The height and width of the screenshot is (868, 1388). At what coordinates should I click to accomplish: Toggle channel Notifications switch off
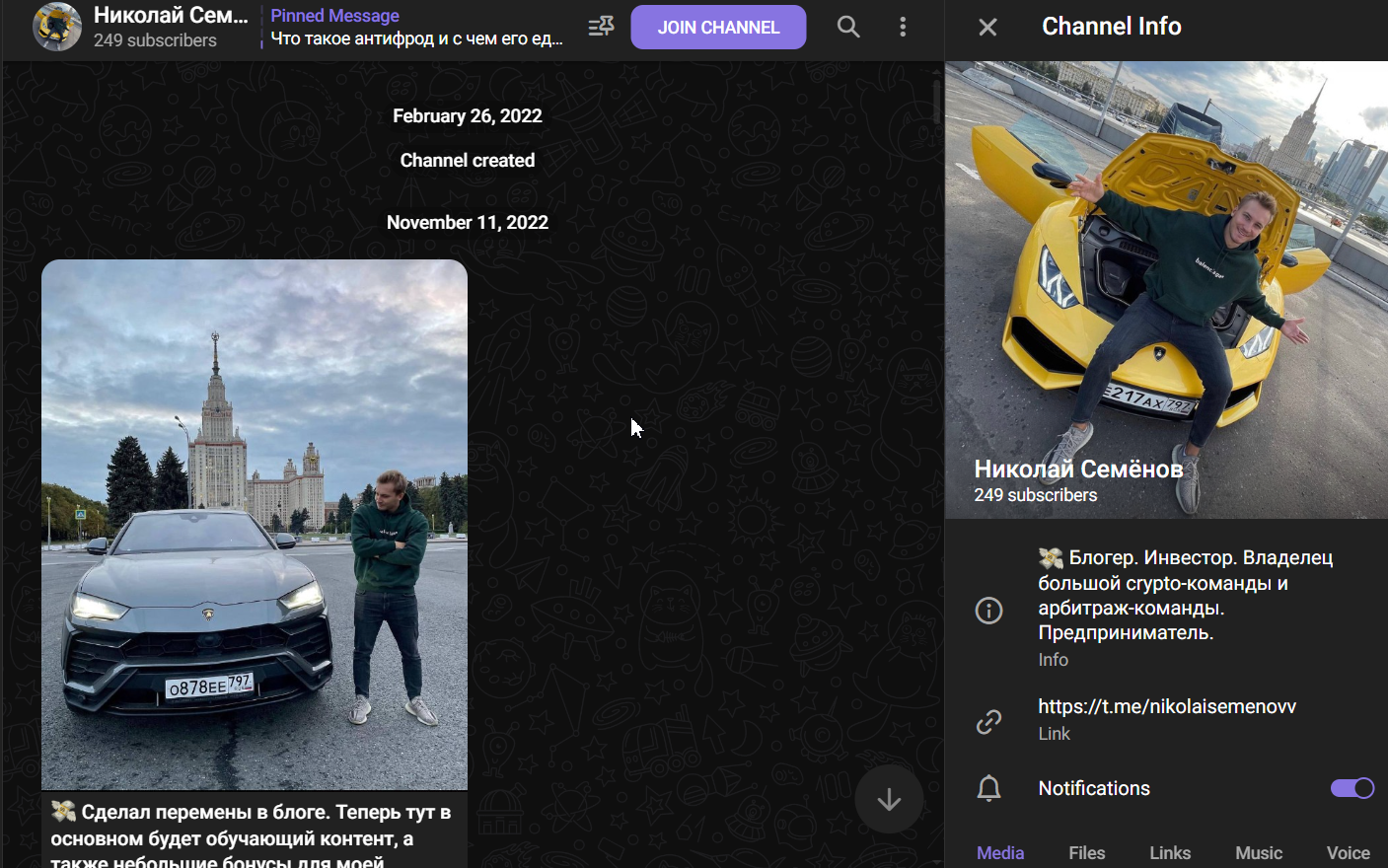(1351, 788)
